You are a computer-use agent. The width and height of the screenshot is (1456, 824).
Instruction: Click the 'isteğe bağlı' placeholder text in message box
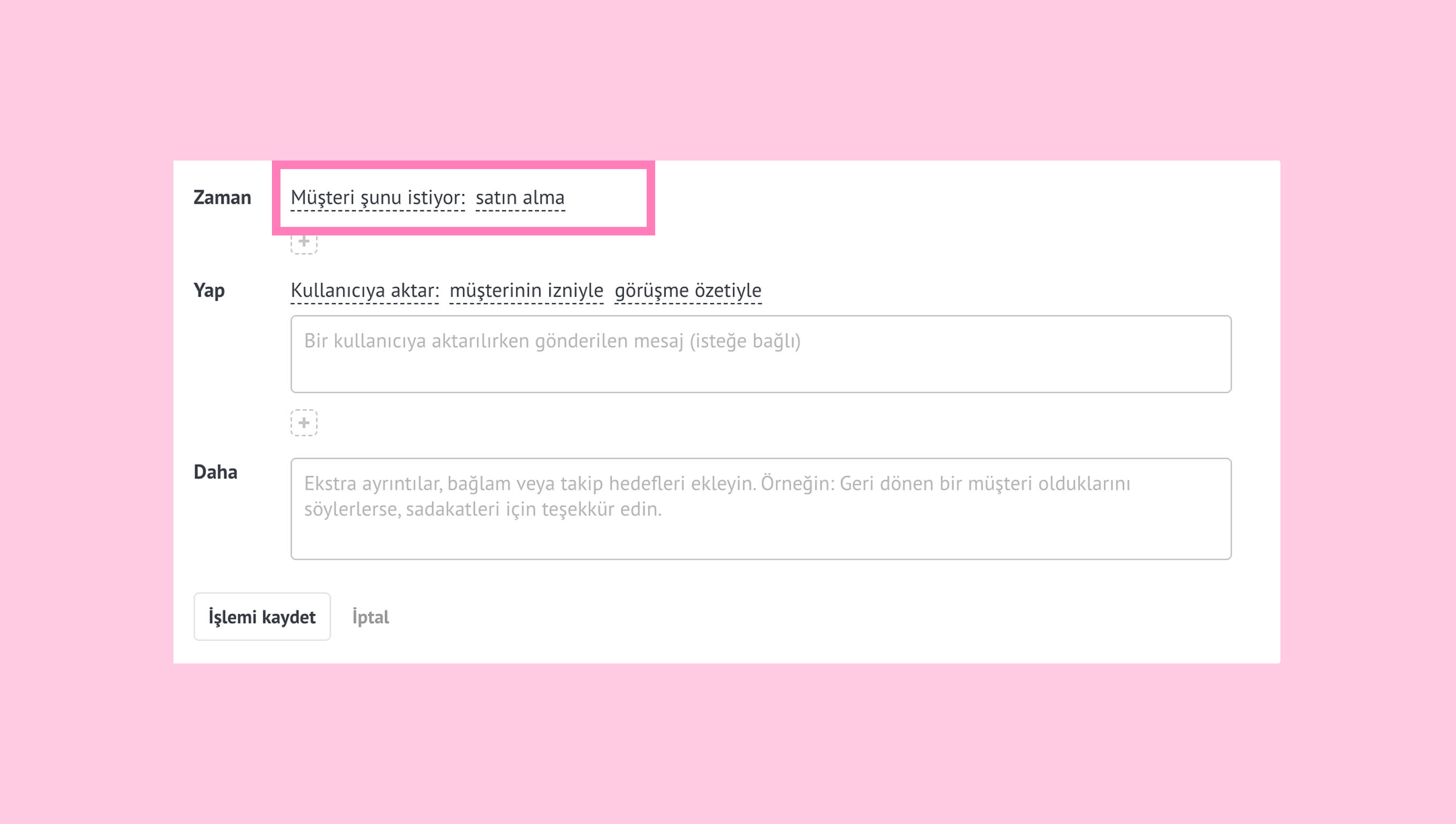point(745,341)
